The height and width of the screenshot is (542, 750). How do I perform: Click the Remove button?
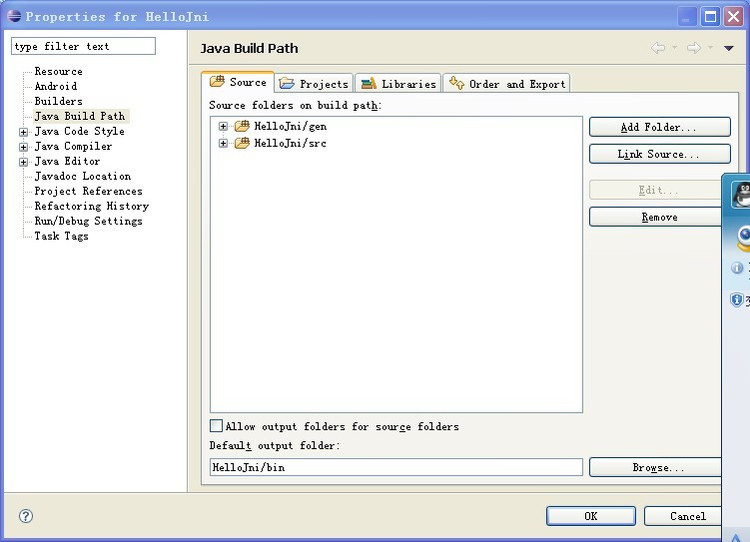pyautogui.click(x=656, y=217)
